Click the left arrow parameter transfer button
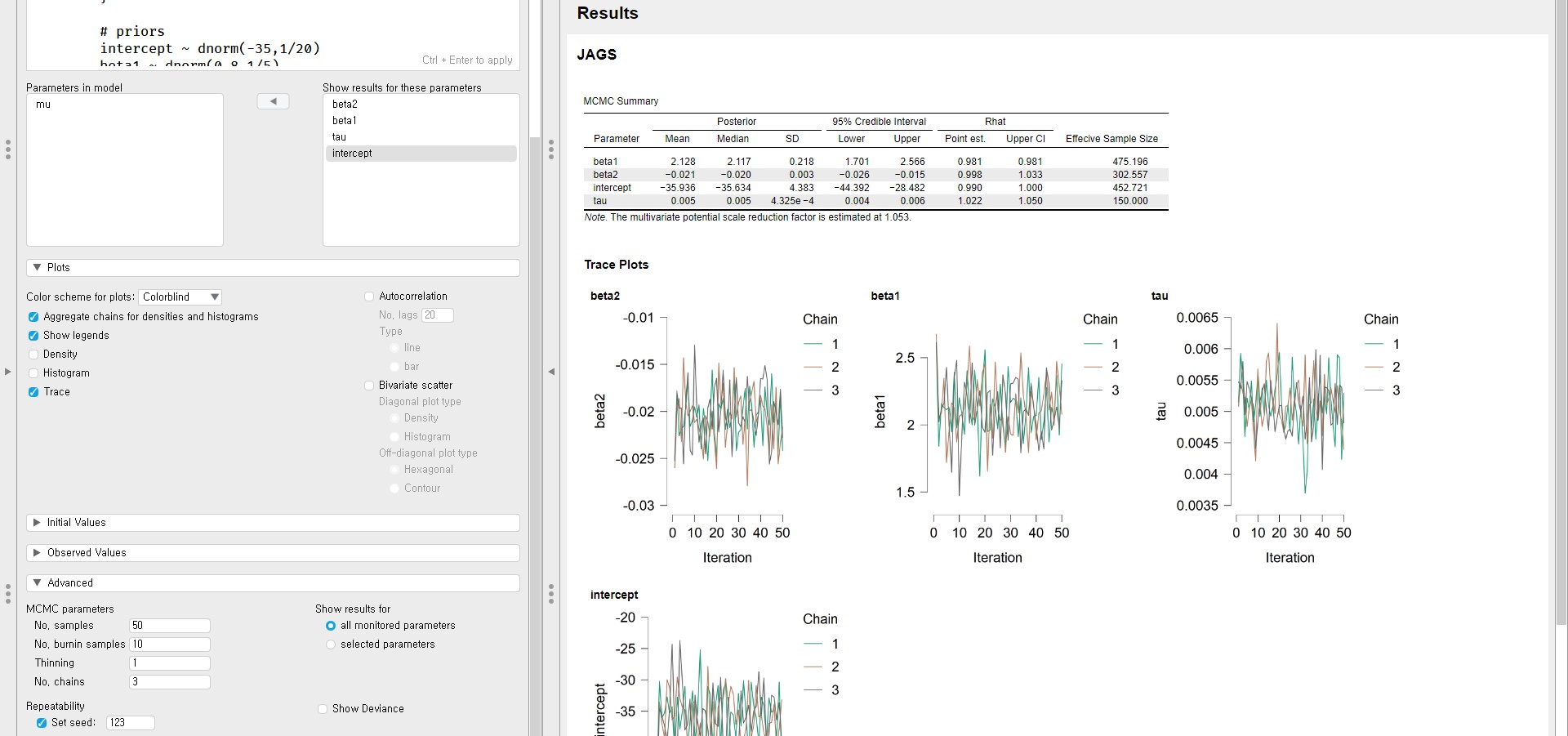This screenshot has width=1568, height=736. tap(273, 101)
